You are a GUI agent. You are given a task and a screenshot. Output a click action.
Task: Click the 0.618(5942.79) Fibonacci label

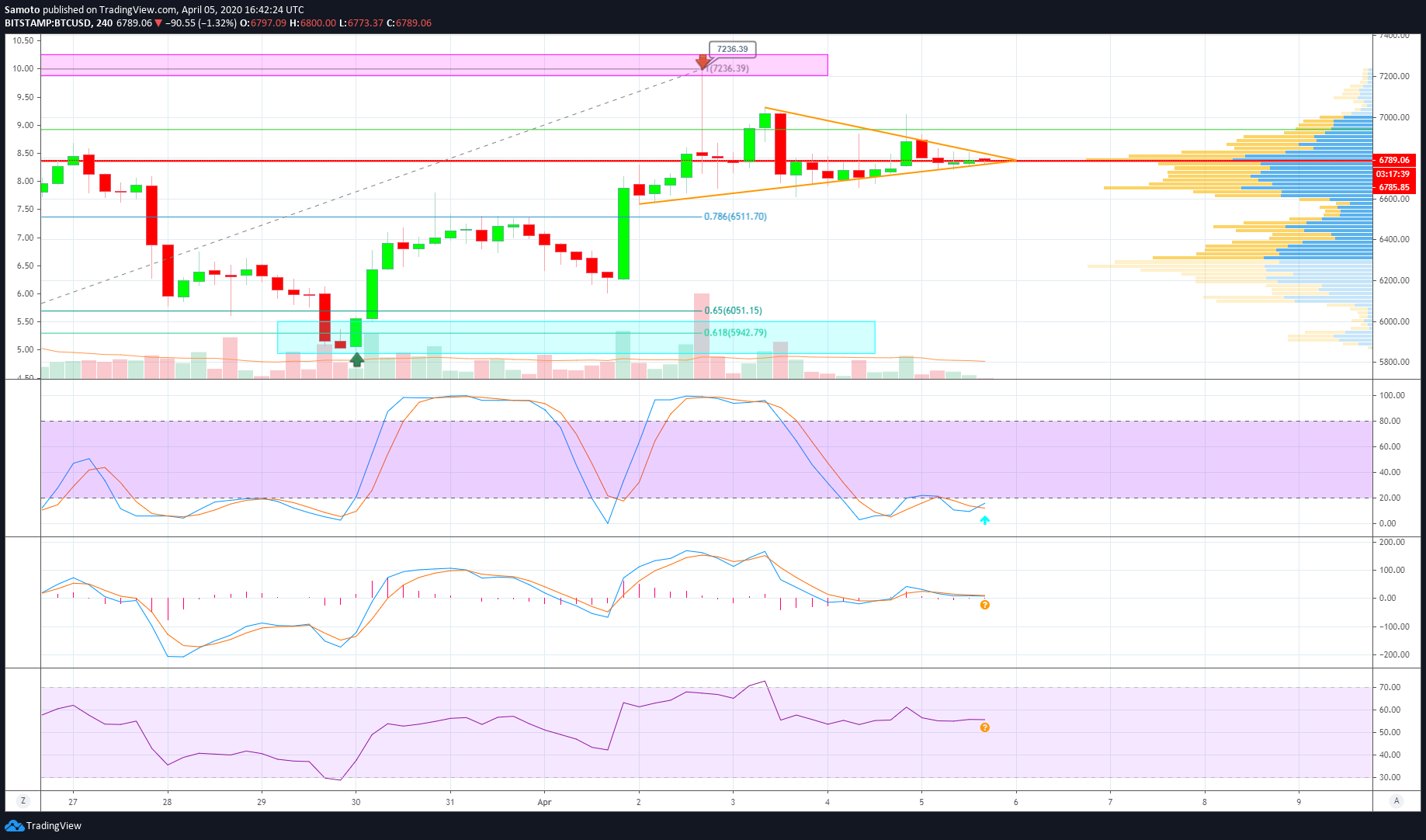coord(735,332)
